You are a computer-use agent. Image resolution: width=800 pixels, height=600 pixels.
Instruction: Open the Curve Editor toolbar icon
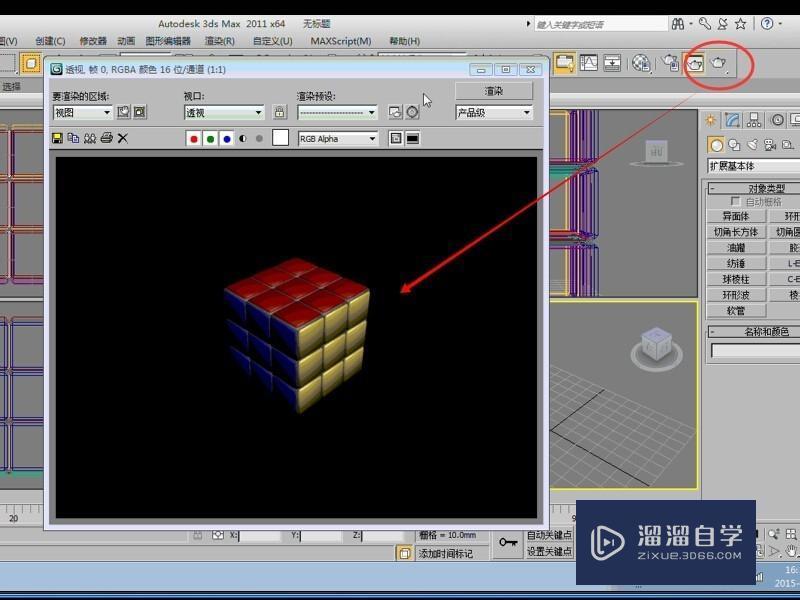click(x=588, y=63)
